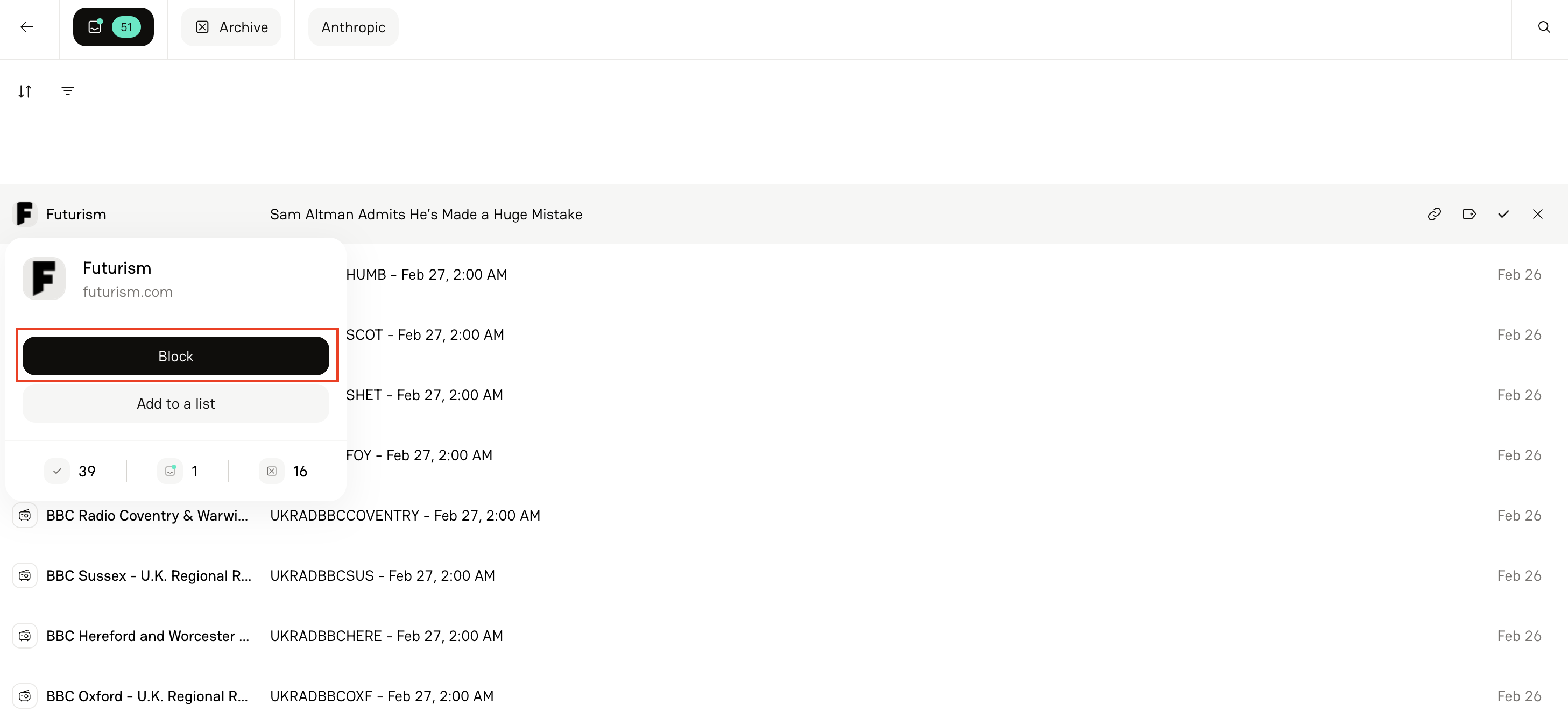The width and height of the screenshot is (1568, 726).
Task: Block the Futurism feed
Action: pyautogui.click(x=175, y=355)
